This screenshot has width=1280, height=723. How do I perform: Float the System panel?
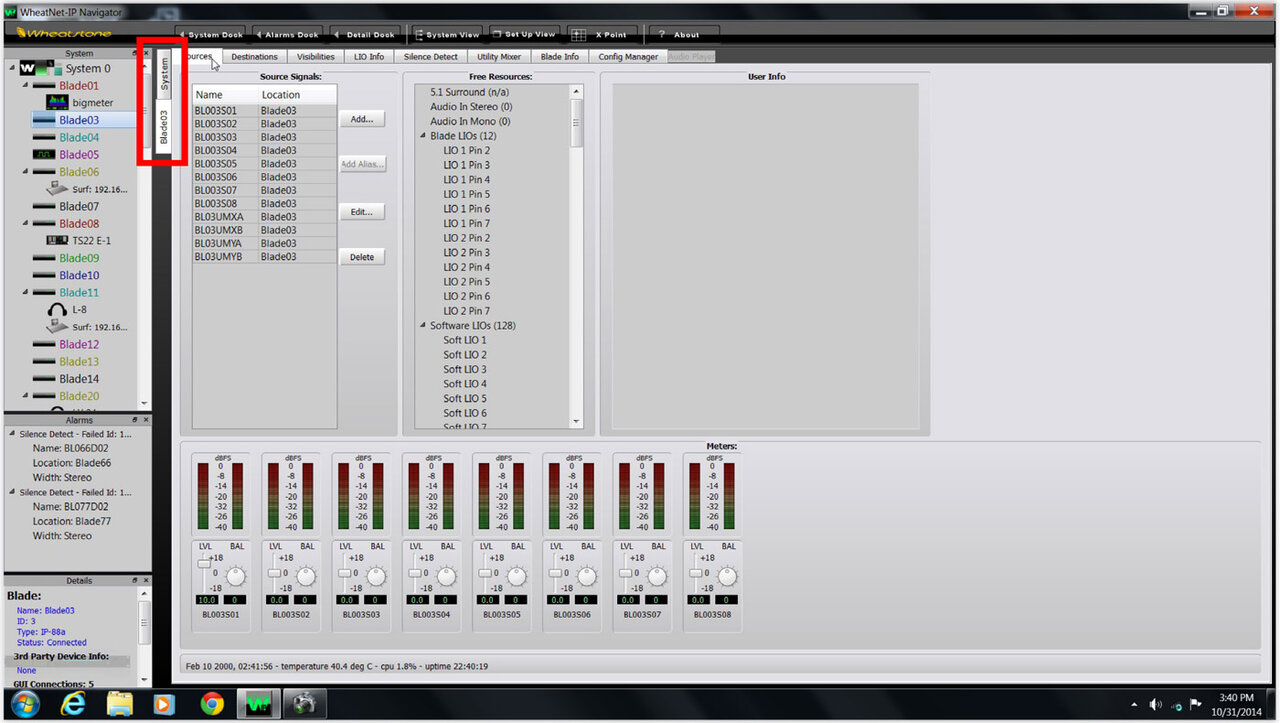tap(134, 53)
